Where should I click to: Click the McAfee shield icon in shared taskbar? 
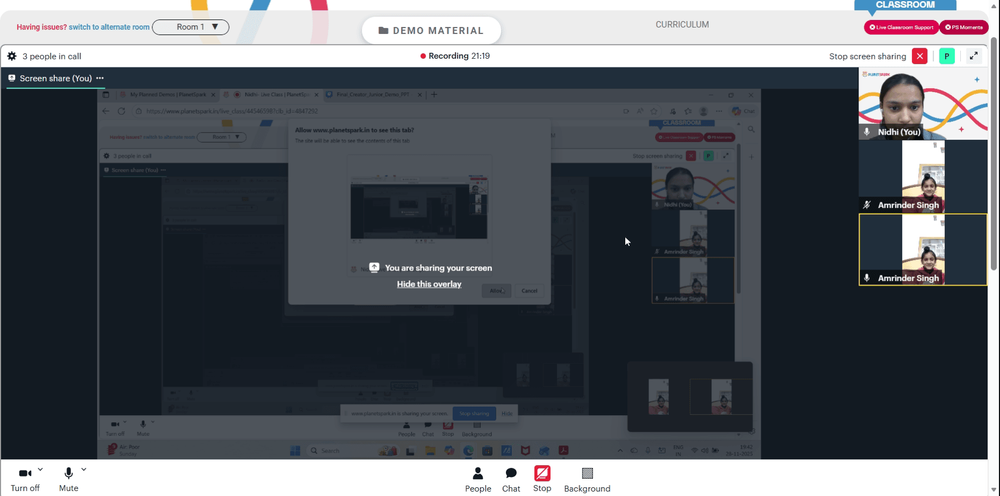click(x=526, y=451)
